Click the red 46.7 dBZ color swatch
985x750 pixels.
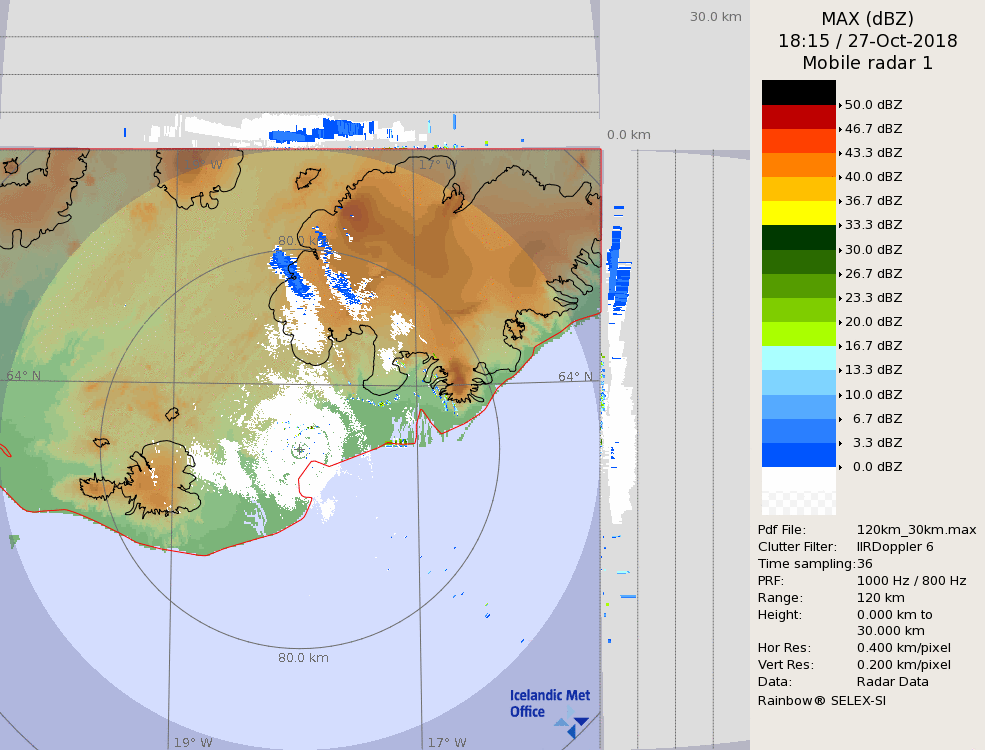coord(798,116)
